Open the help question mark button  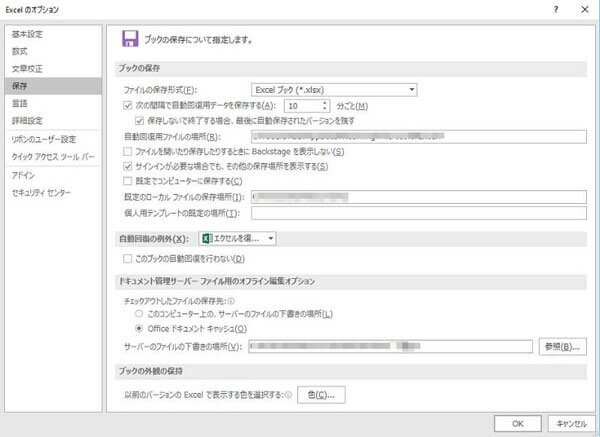[556, 10]
